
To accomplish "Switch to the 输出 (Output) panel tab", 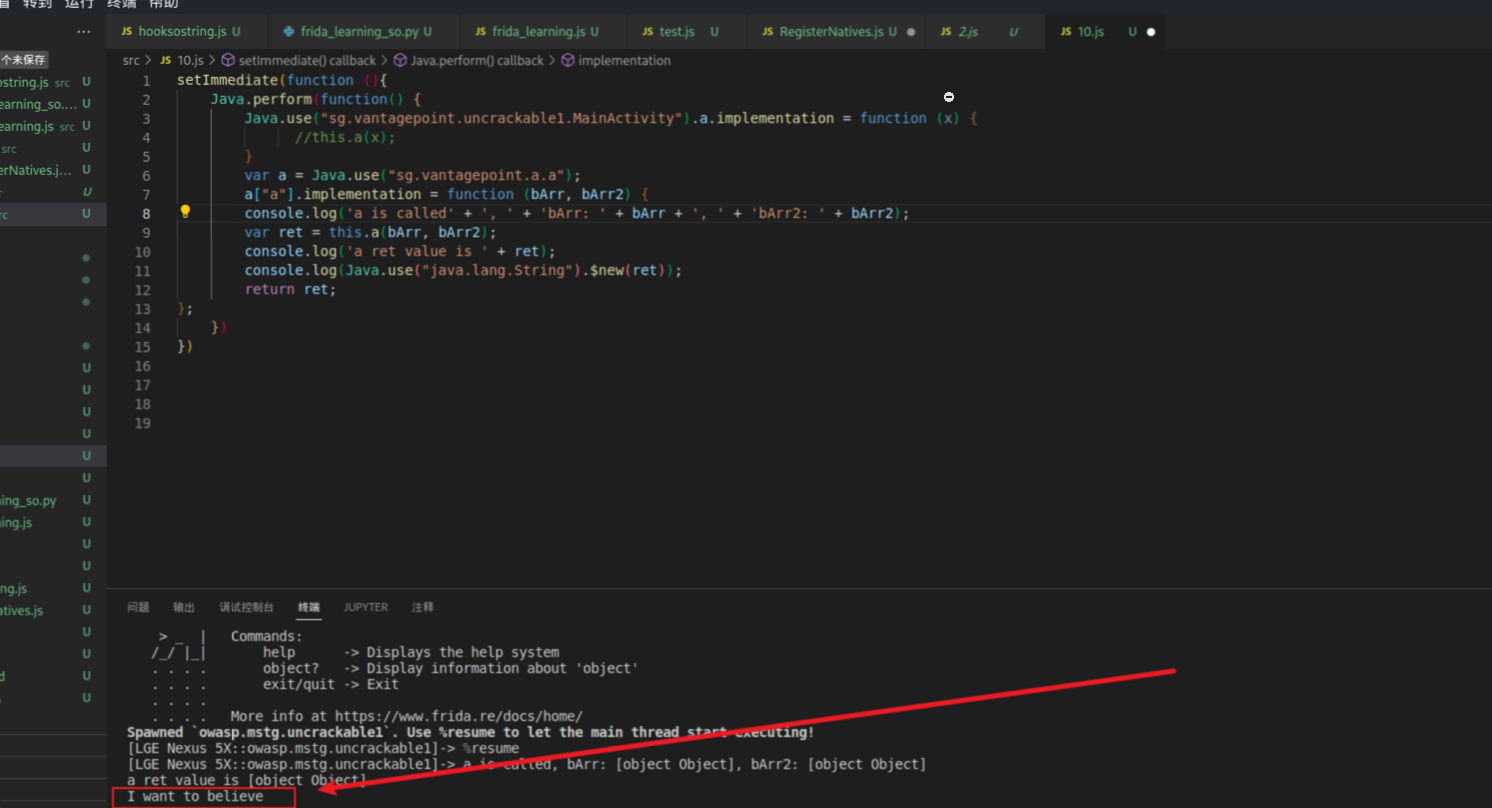I will point(184,607).
